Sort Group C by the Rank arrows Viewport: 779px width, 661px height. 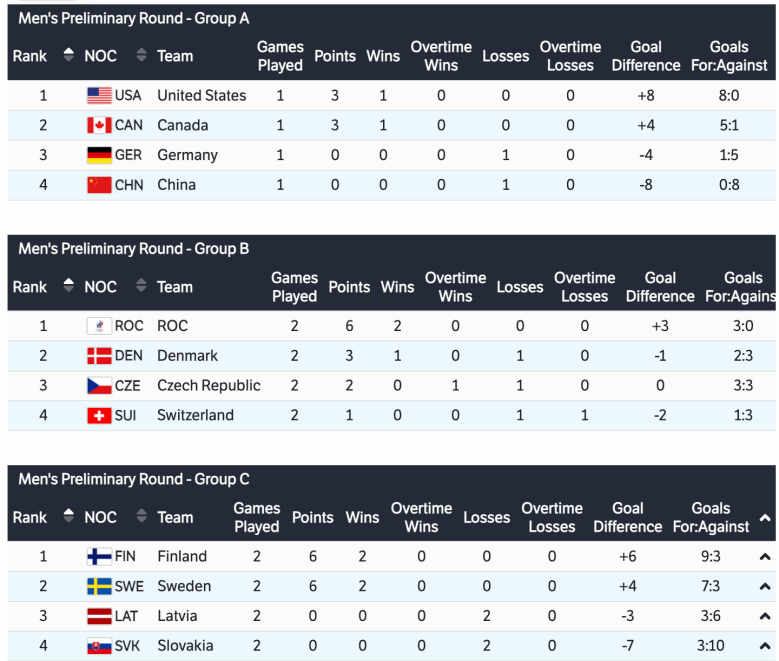point(68,517)
